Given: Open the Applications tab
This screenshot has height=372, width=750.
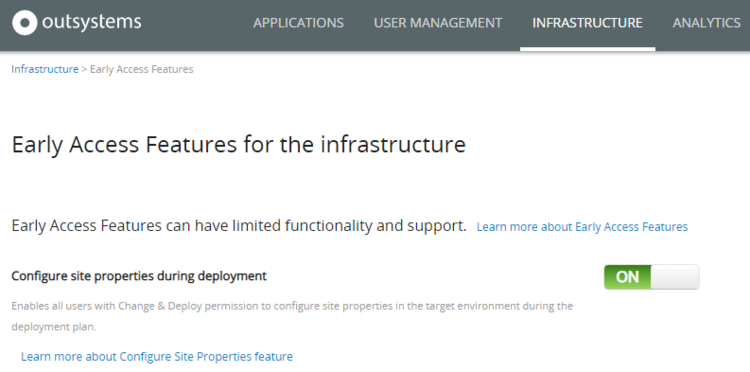Looking at the screenshot, I should 298,23.
